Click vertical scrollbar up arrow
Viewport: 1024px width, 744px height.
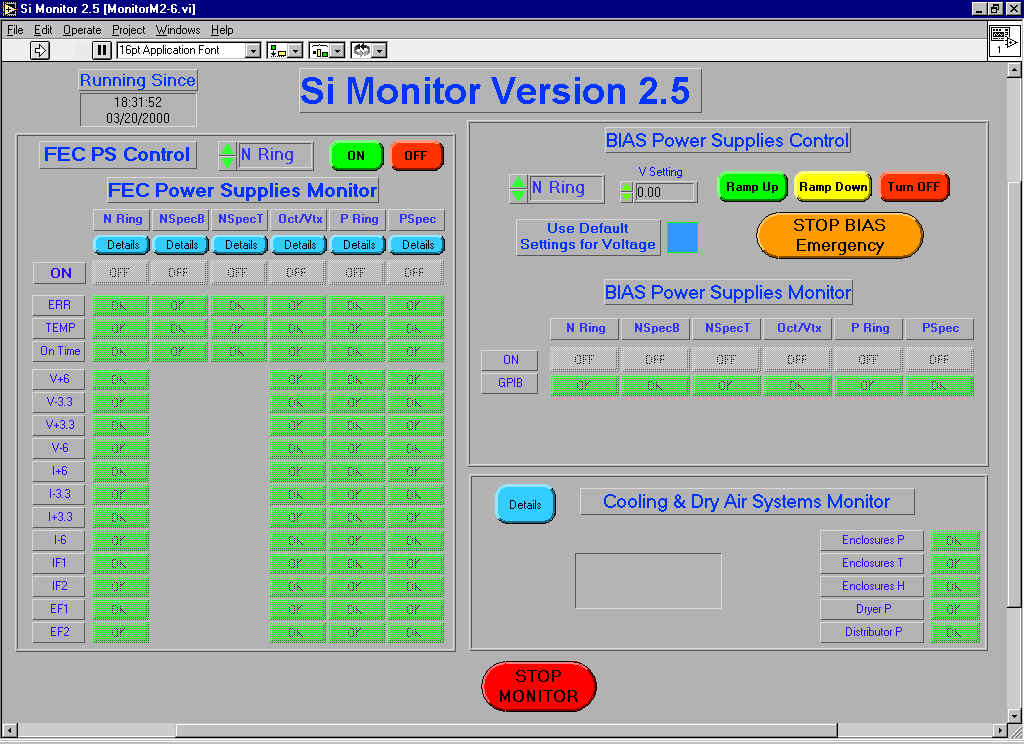(x=1014, y=69)
